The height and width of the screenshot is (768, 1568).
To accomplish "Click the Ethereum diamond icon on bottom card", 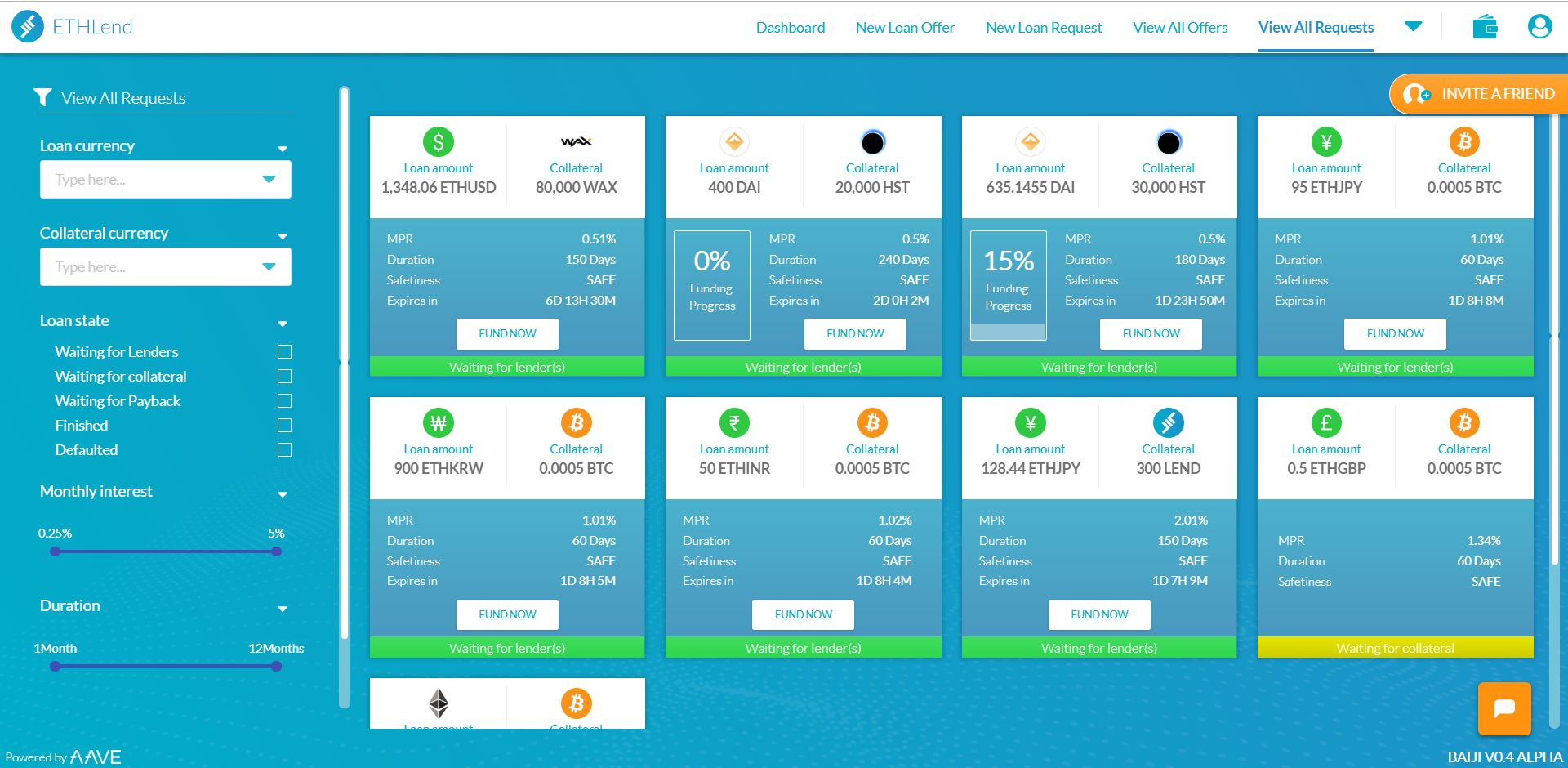I will [x=439, y=703].
